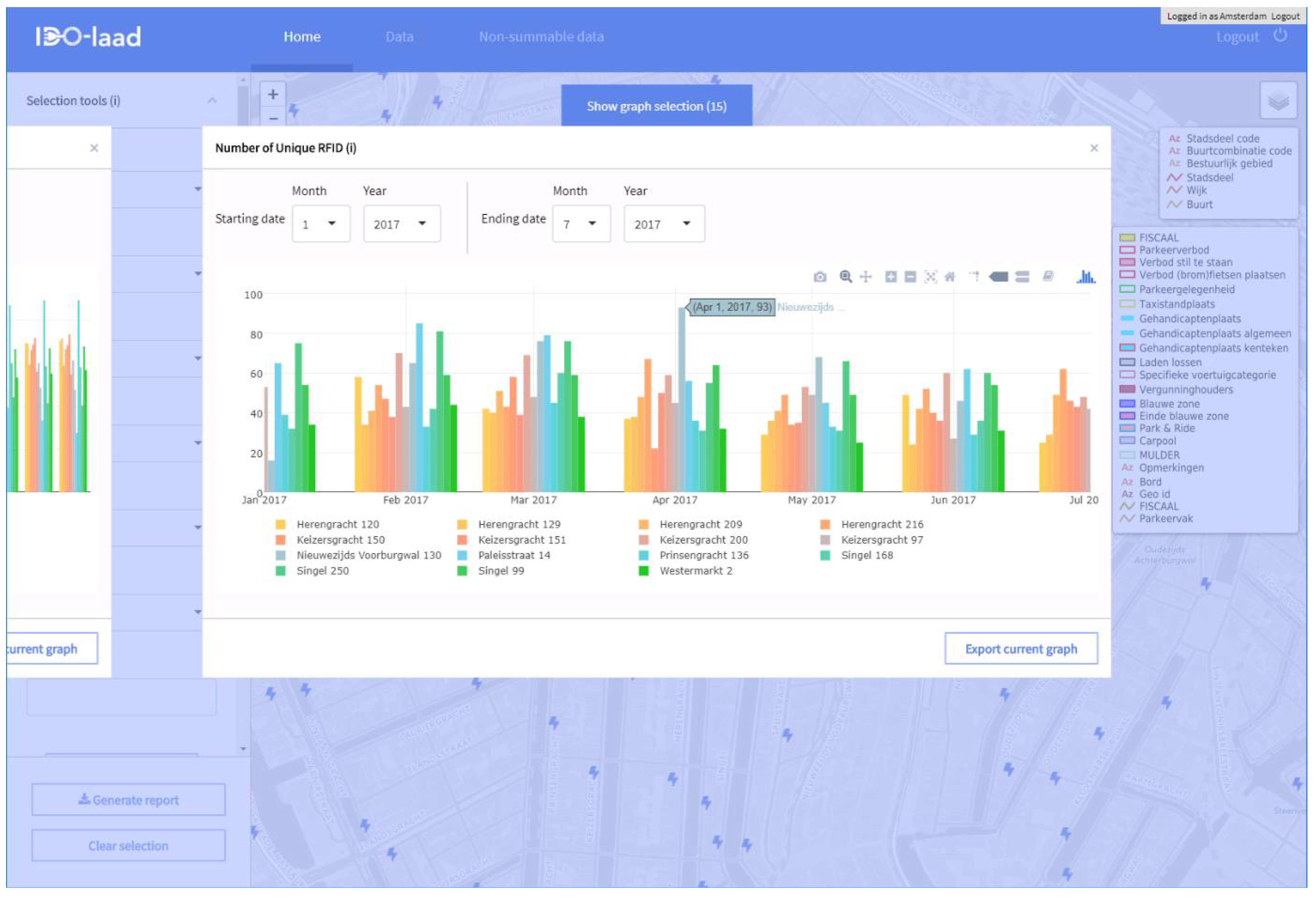Screen dimensions: 1316x897
Task: Toggle spike lines chart icon
Action: [x=974, y=276]
